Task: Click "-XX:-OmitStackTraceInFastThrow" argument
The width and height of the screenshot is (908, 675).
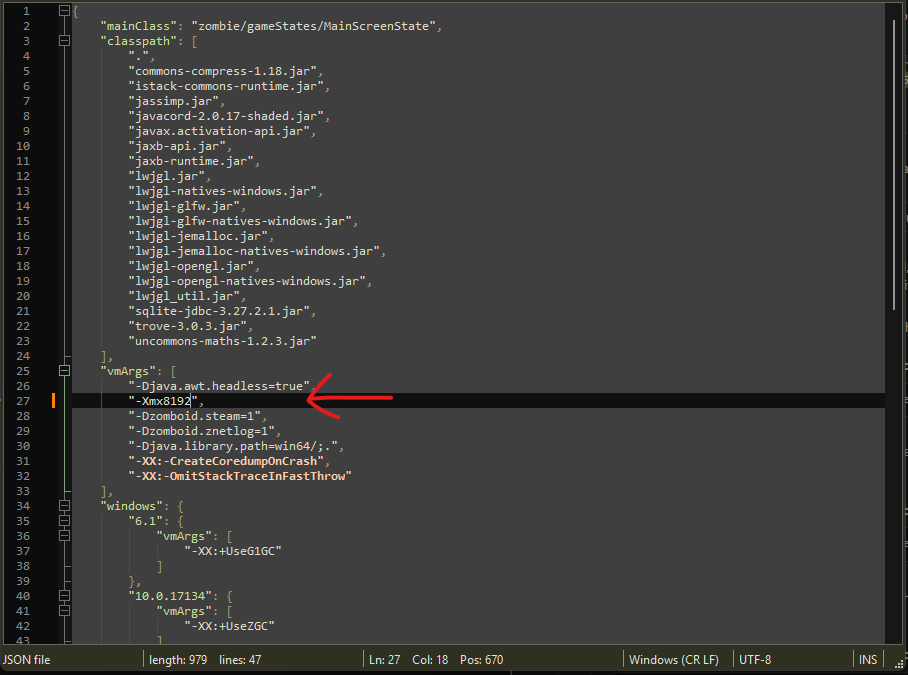Action: (x=240, y=476)
